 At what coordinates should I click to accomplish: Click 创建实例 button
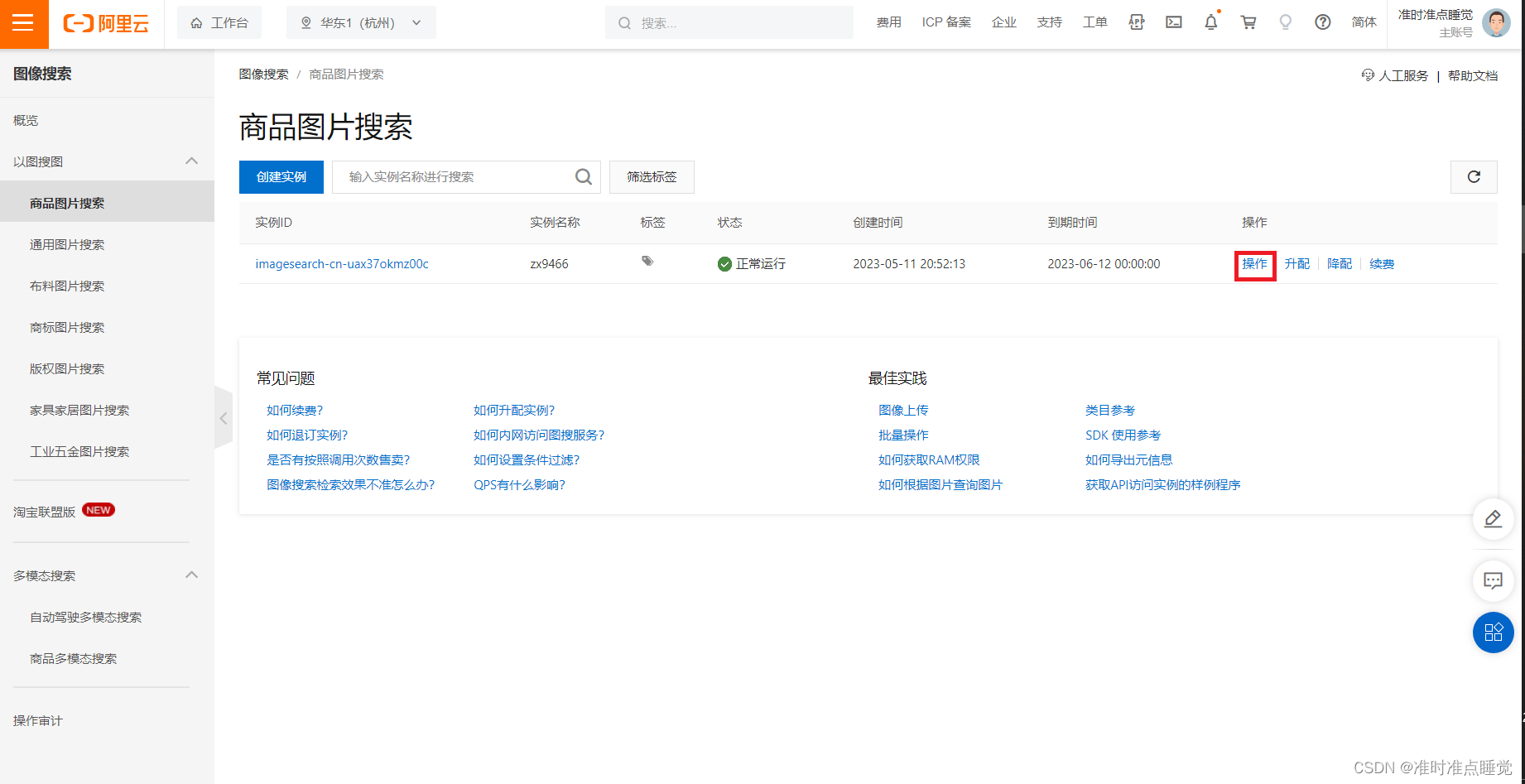(x=281, y=176)
